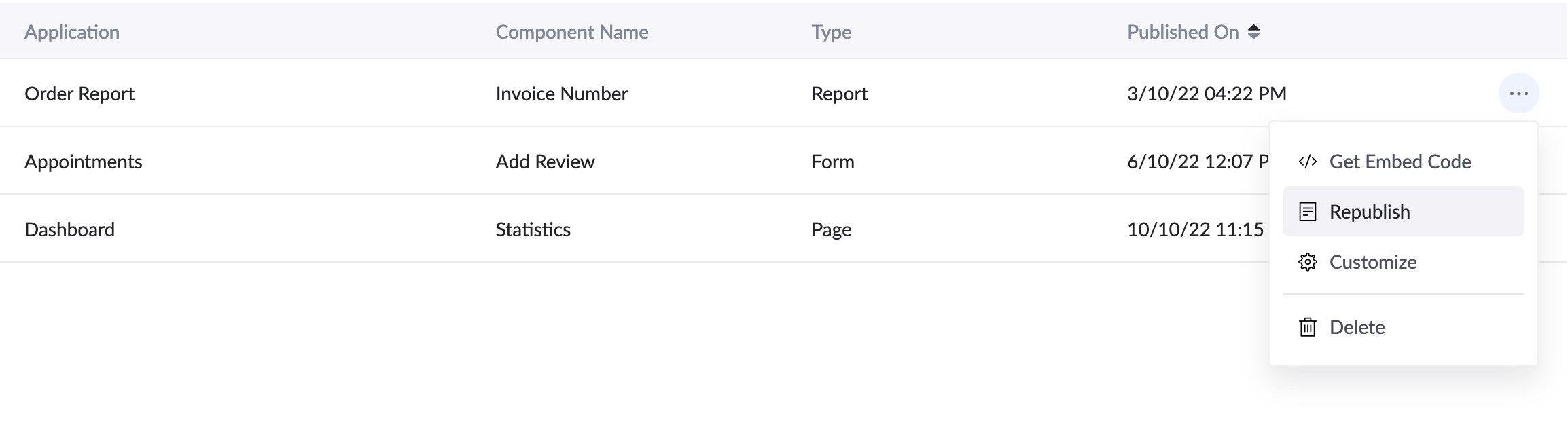The image size is (1568, 448).
Task: Choose Delete from the options menu
Action: pyautogui.click(x=1357, y=327)
